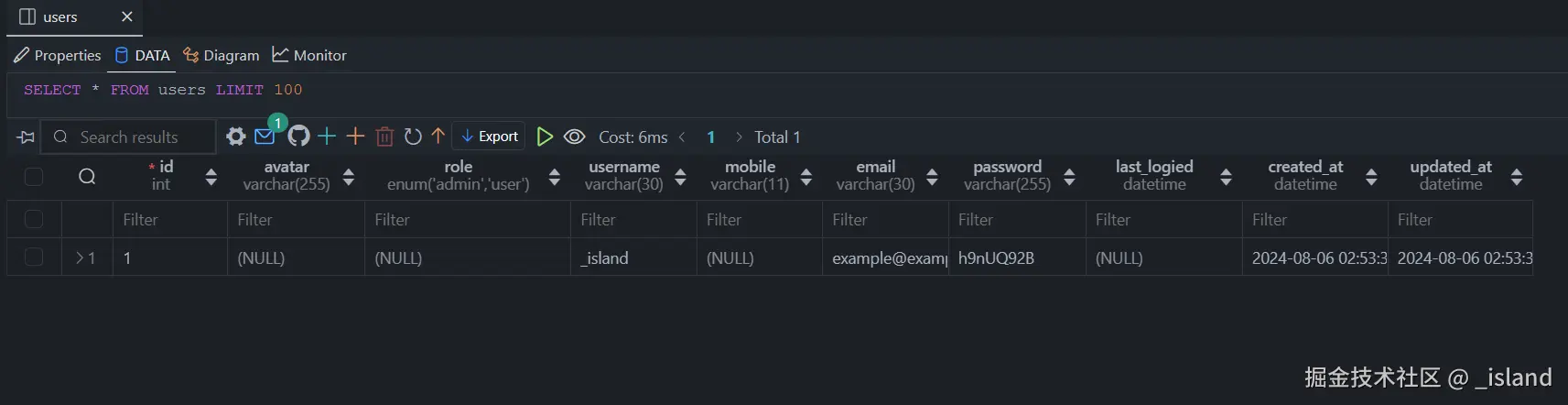Viewport: 1568px width, 405px height.
Task: Click the refresh arrow icon in the toolbar
Action: point(413,137)
